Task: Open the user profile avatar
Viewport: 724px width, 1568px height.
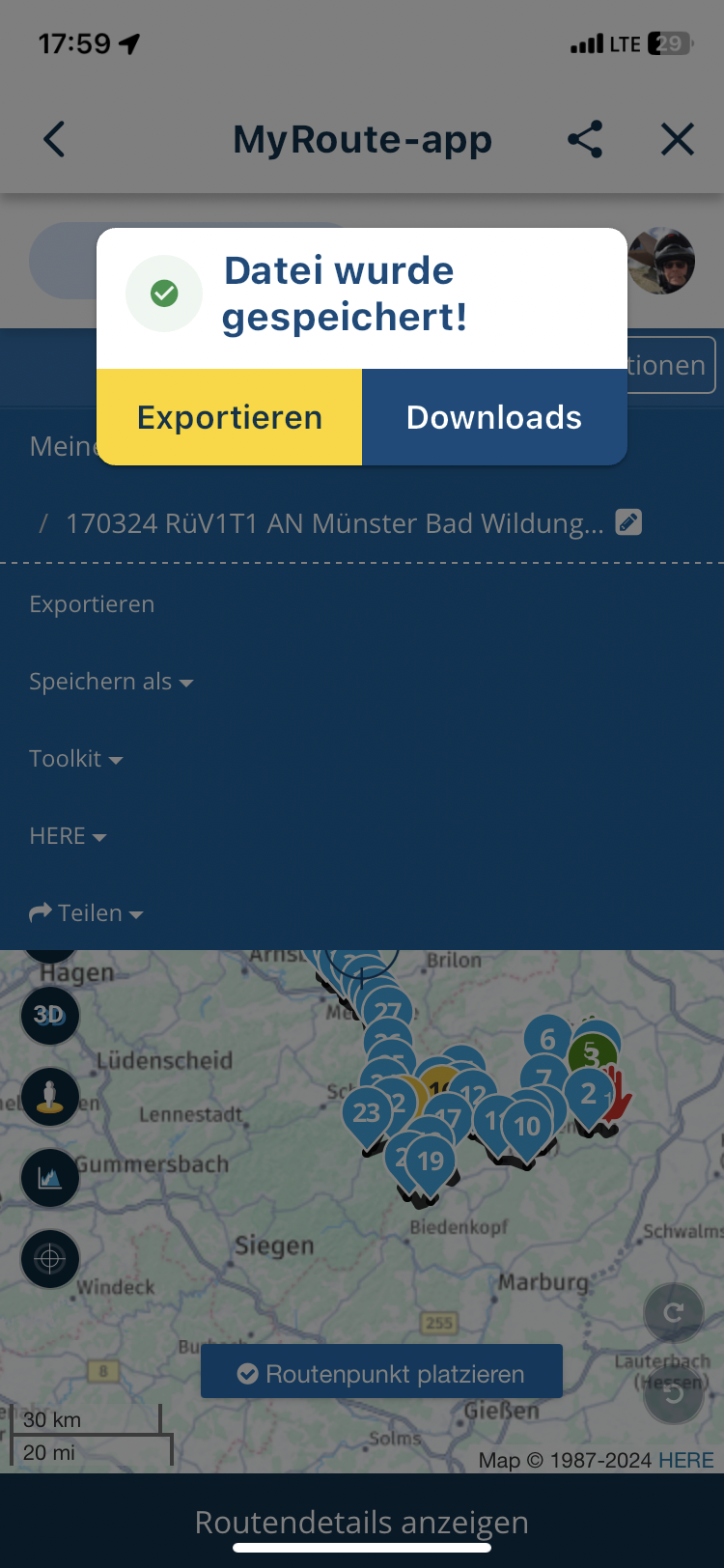Action: click(661, 261)
